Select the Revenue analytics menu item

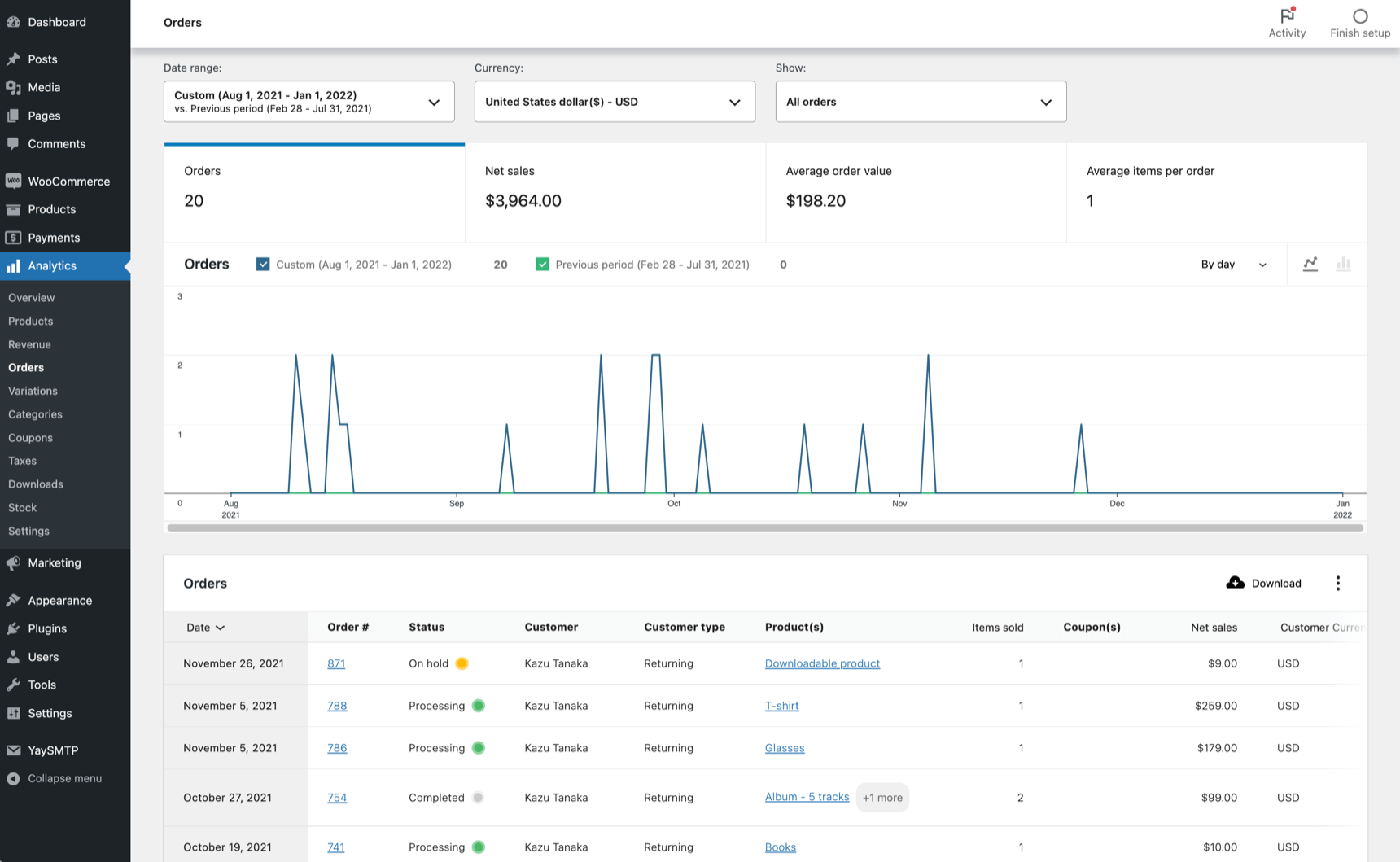[x=29, y=344]
